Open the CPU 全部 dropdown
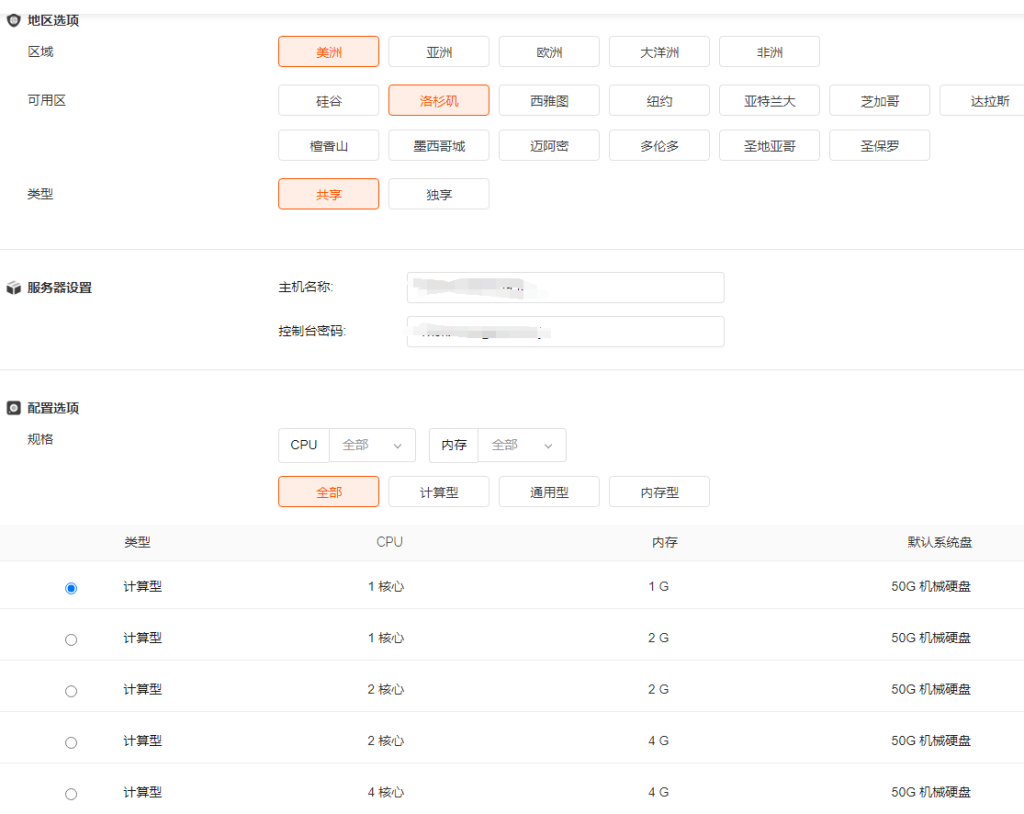The image size is (1024, 814). click(x=372, y=445)
